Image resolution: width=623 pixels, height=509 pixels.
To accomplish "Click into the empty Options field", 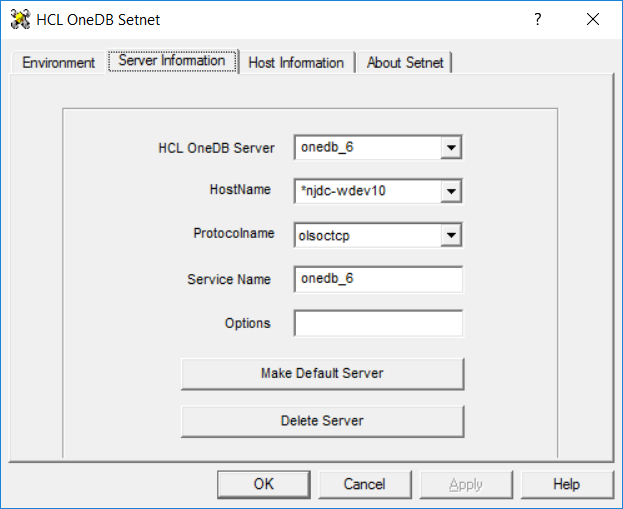I will [x=378, y=323].
